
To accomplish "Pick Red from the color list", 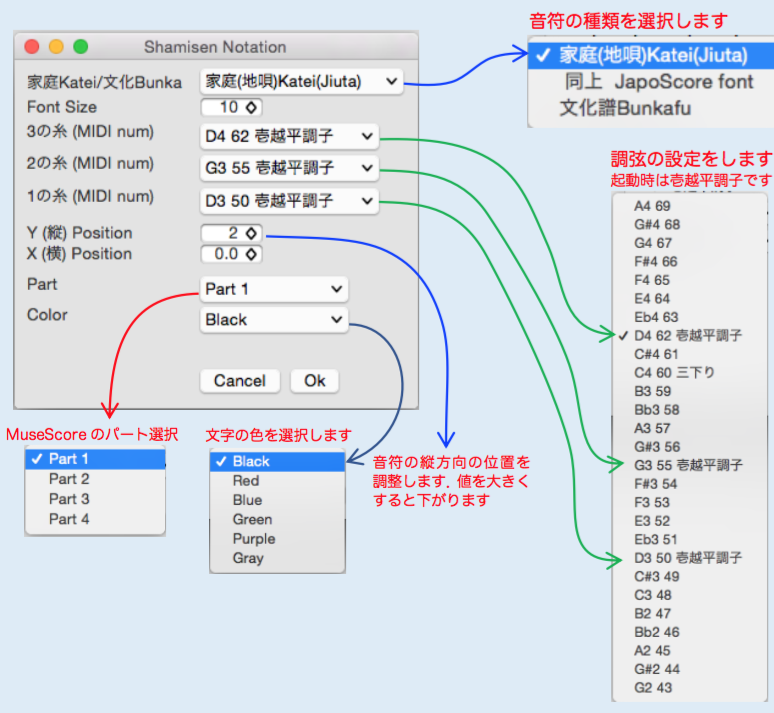I will tap(246, 481).
